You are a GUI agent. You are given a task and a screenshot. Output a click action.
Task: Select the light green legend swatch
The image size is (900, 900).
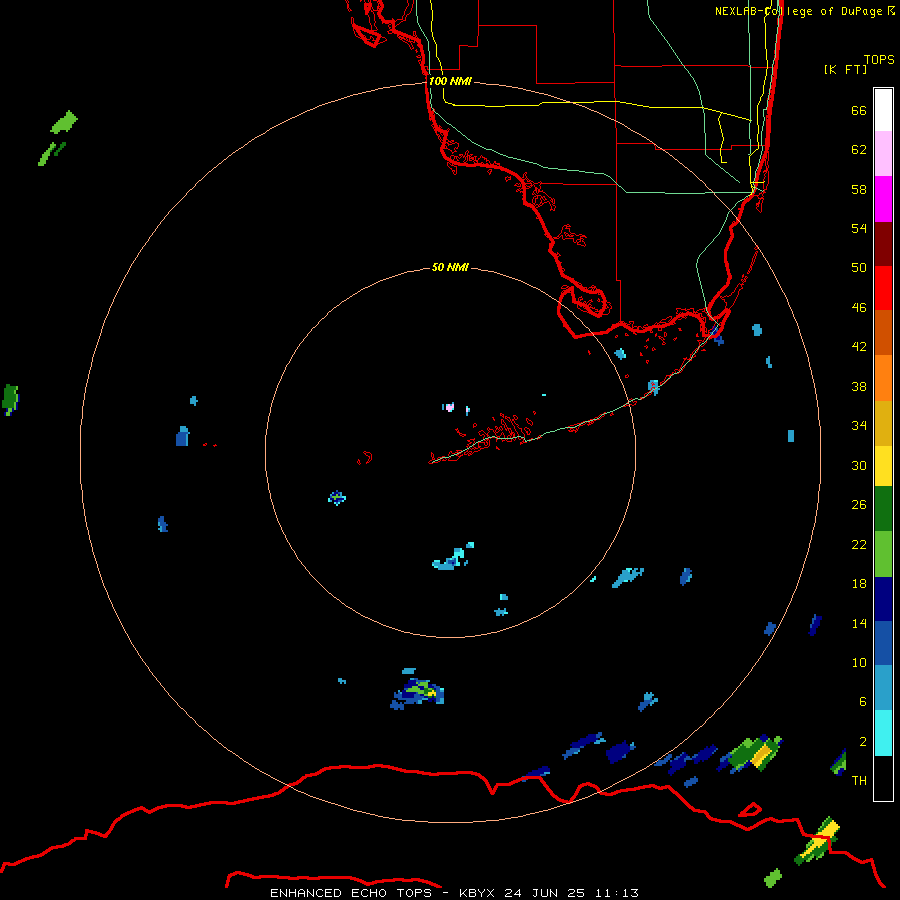(883, 554)
